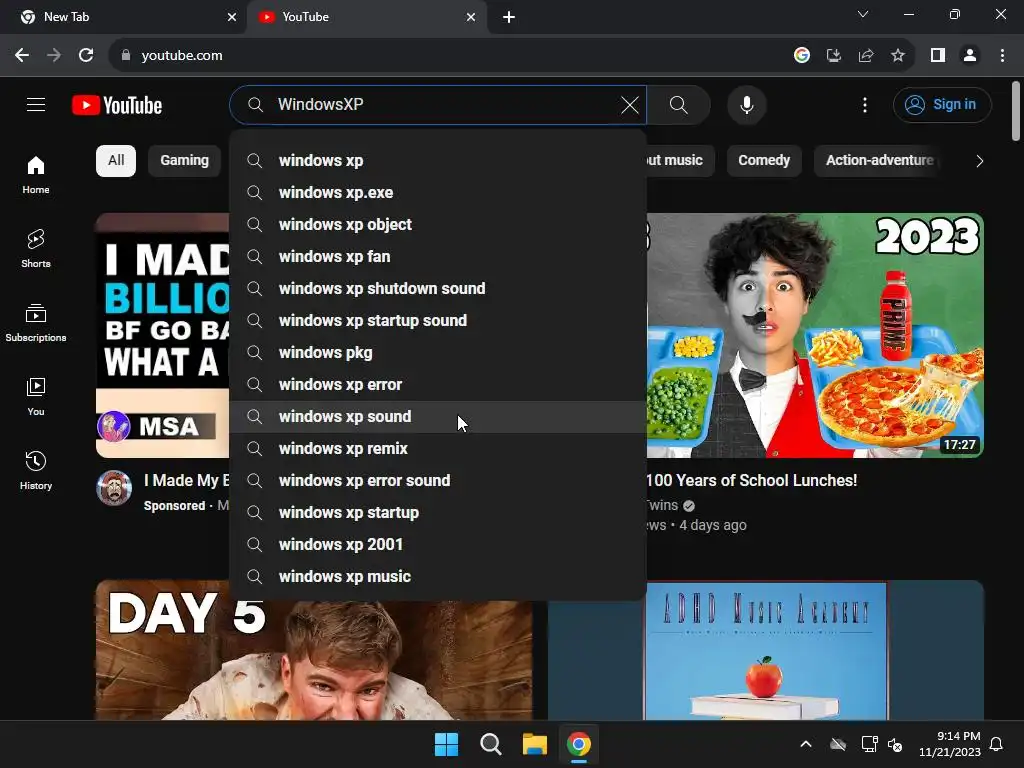This screenshot has height=768, width=1024.
Task: Clear the search box with the X
Action: click(630, 104)
